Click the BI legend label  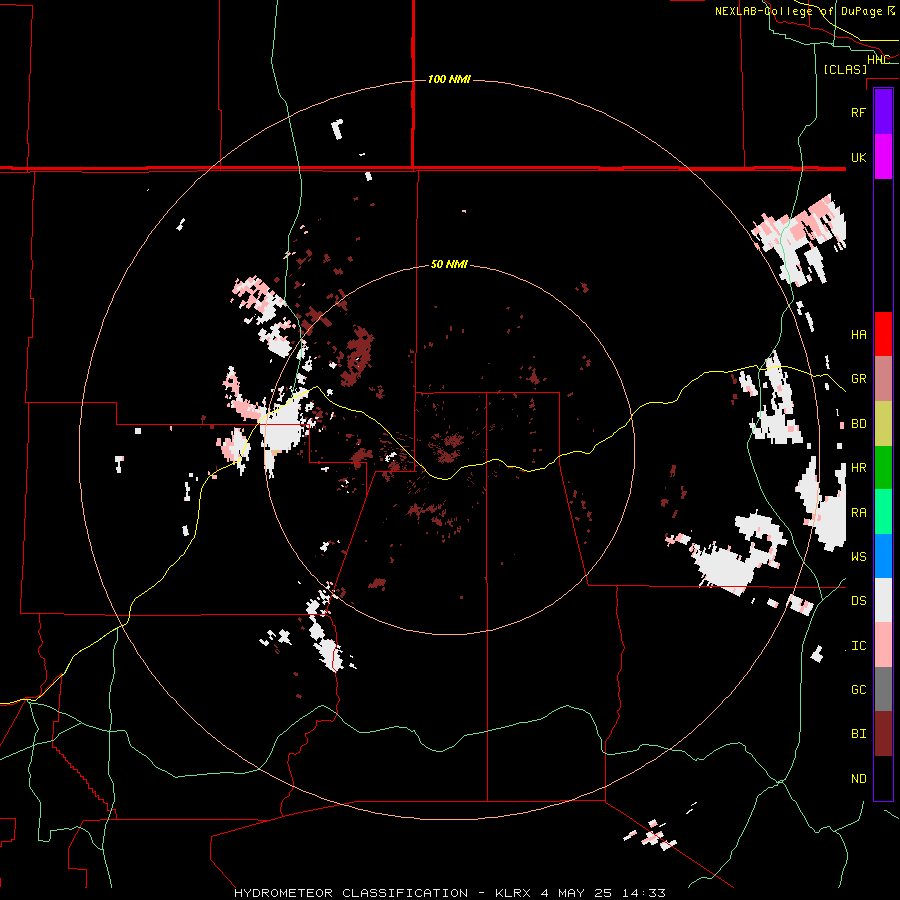pyautogui.click(x=858, y=734)
